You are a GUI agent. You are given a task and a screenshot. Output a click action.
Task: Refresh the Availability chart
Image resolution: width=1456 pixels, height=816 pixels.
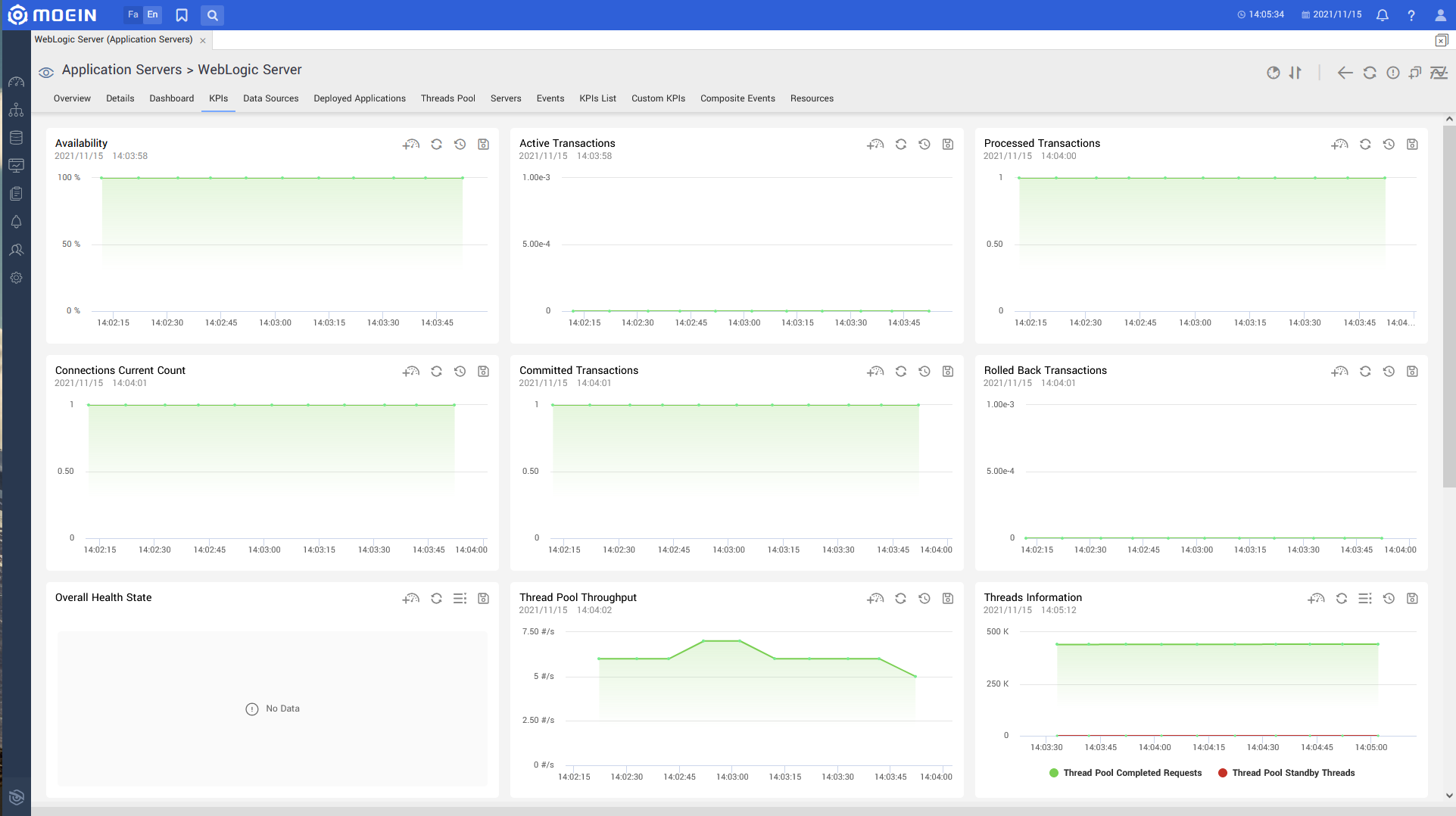tap(436, 144)
